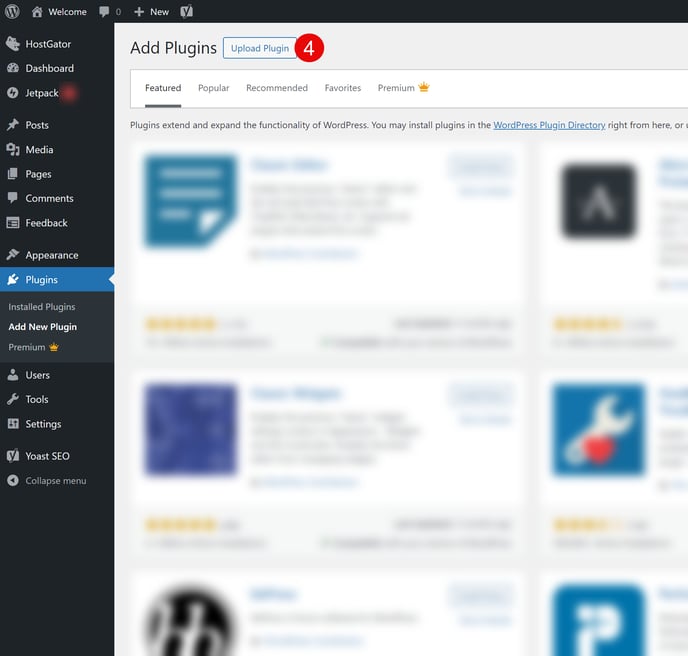
Task: Open comments bubble icon in admin bar
Action: click(104, 11)
